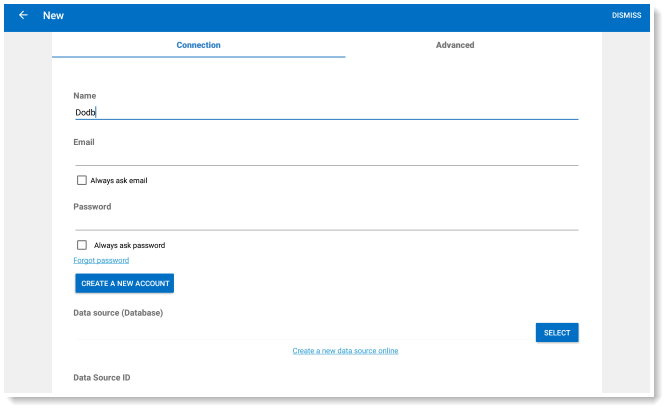
Task: Click SELECT to choose a data source
Action: pyautogui.click(x=557, y=333)
